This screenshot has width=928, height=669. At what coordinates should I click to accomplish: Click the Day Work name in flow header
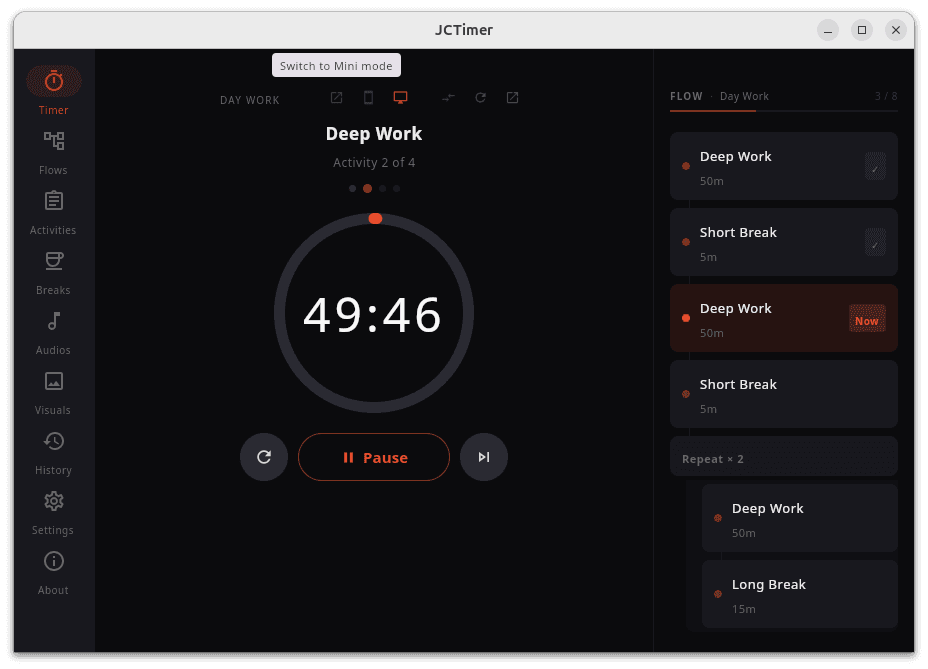pyautogui.click(x=745, y=96)
